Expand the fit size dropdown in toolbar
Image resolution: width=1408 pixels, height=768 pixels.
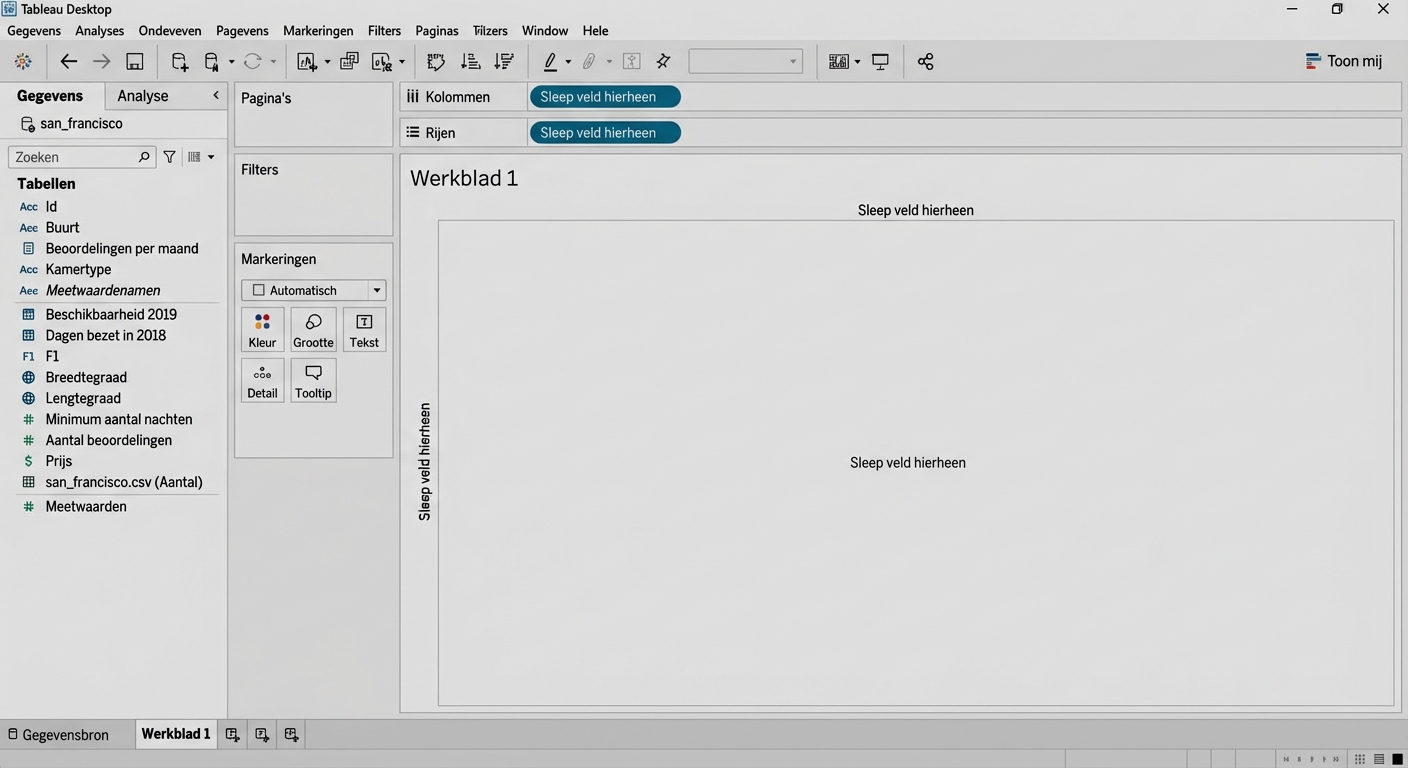click(x=746, y=62)
